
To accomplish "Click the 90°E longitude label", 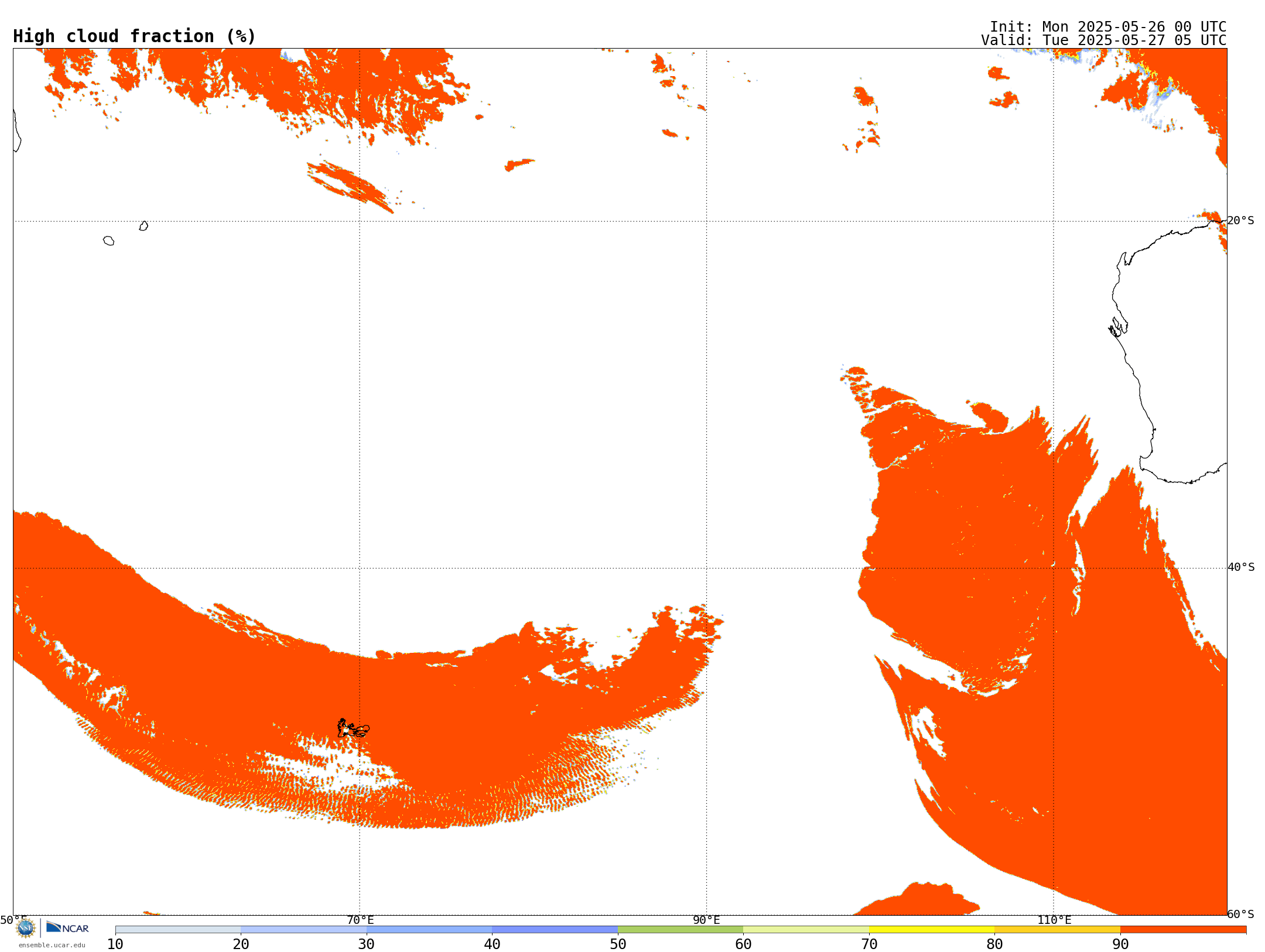I will coord(706,920).
